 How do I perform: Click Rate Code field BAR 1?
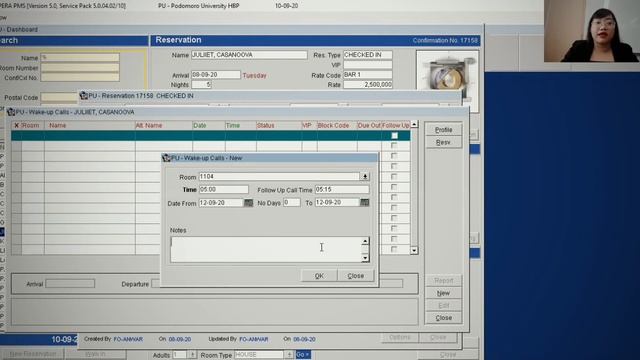pyautogui.click(x=367, y=75)
